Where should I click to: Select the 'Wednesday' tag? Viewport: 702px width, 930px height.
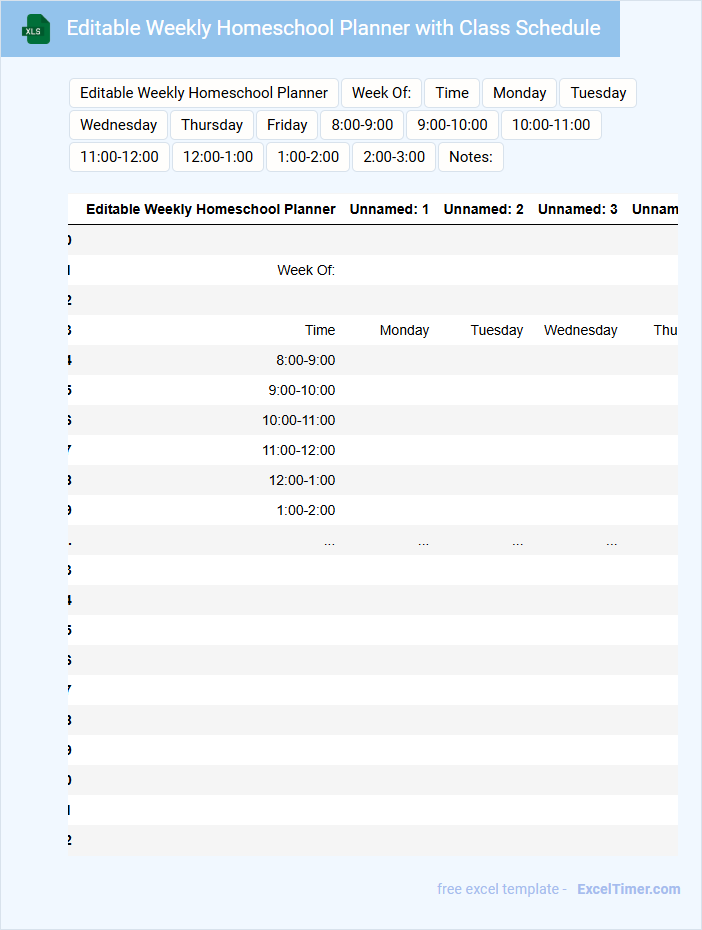(119, 125)
